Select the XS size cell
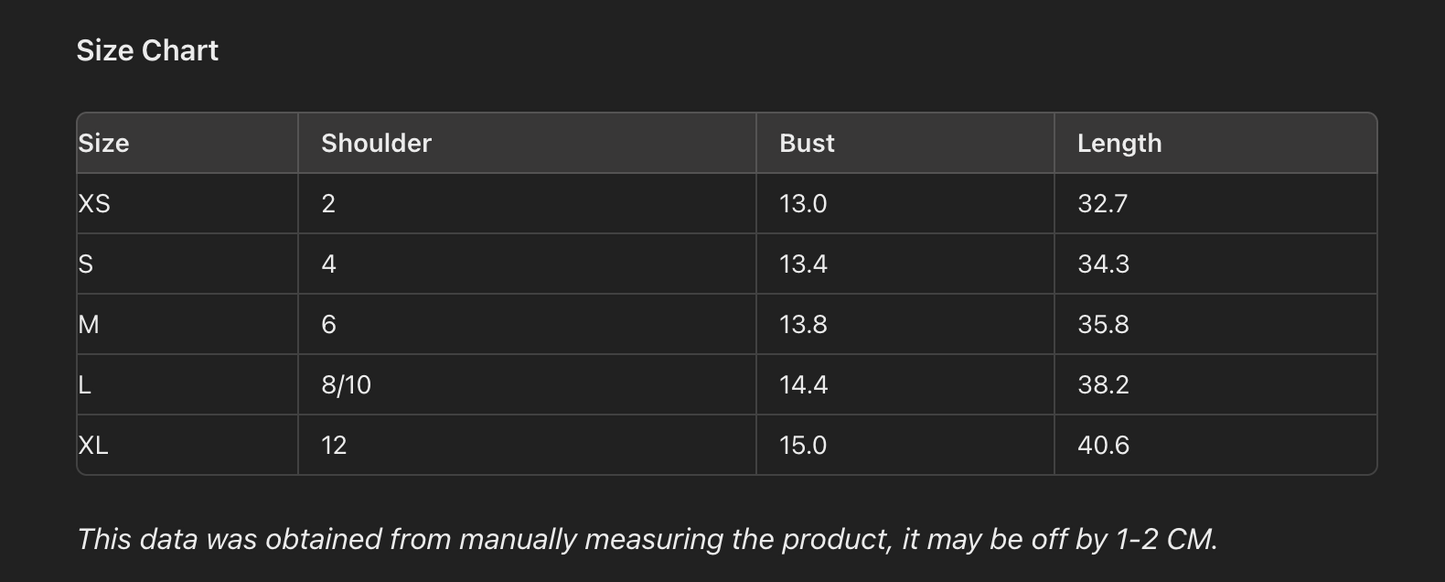The width and height of the screenshot is (1445, 582). [95, 204]
